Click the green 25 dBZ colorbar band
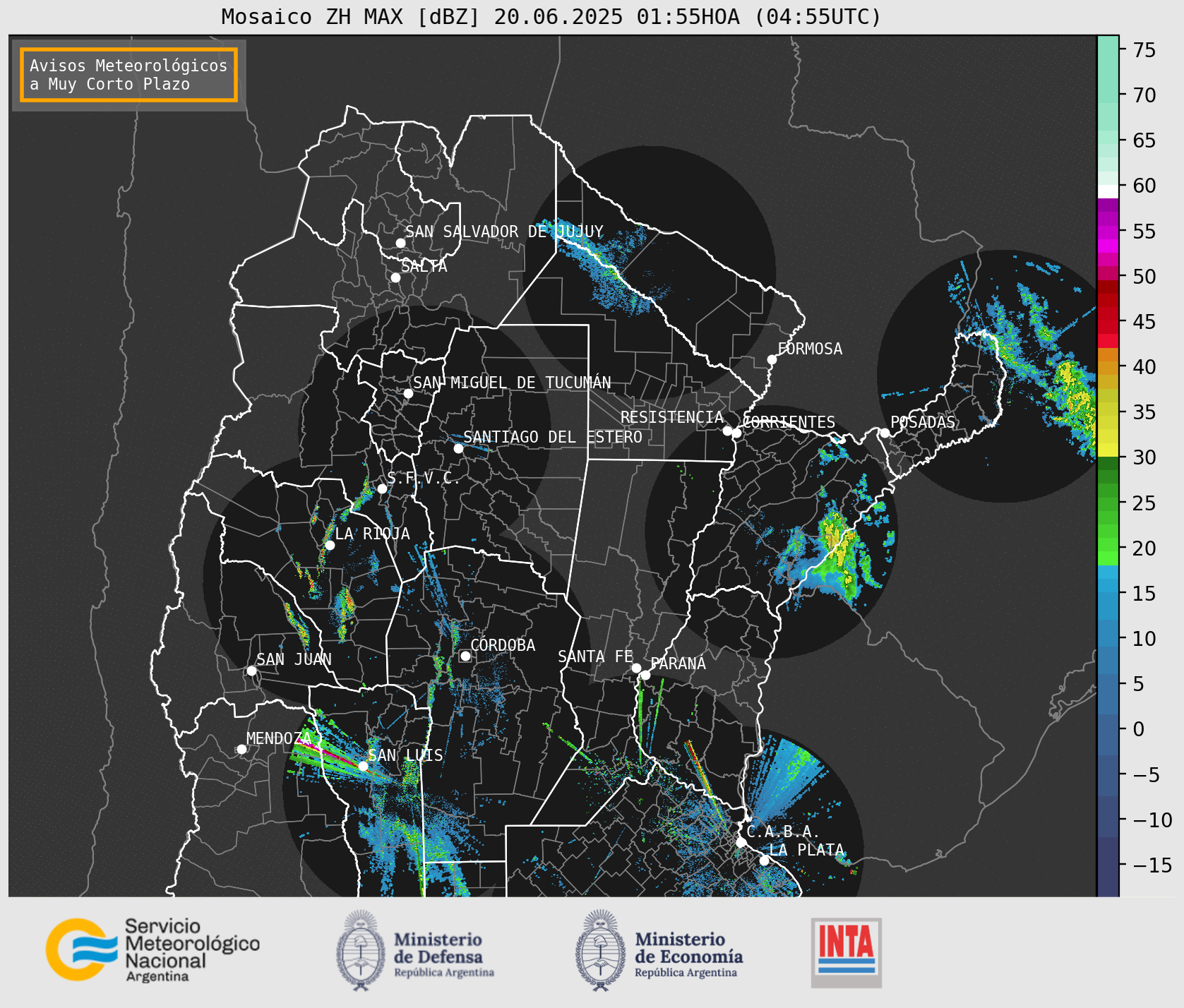The height and width of the screenshot is (1008, 1184). click(1108, 503)
